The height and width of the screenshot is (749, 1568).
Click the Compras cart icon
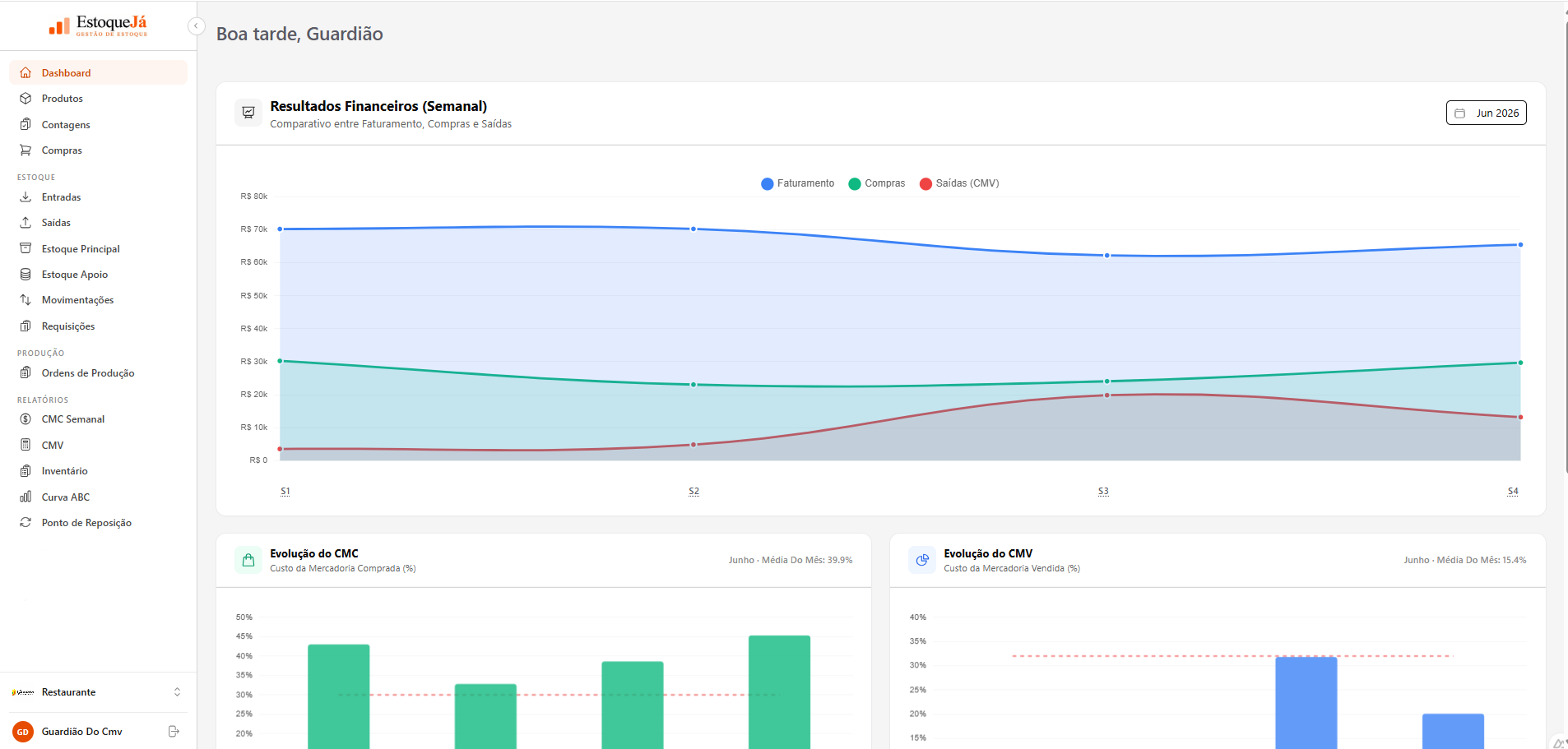pos(26,150)
